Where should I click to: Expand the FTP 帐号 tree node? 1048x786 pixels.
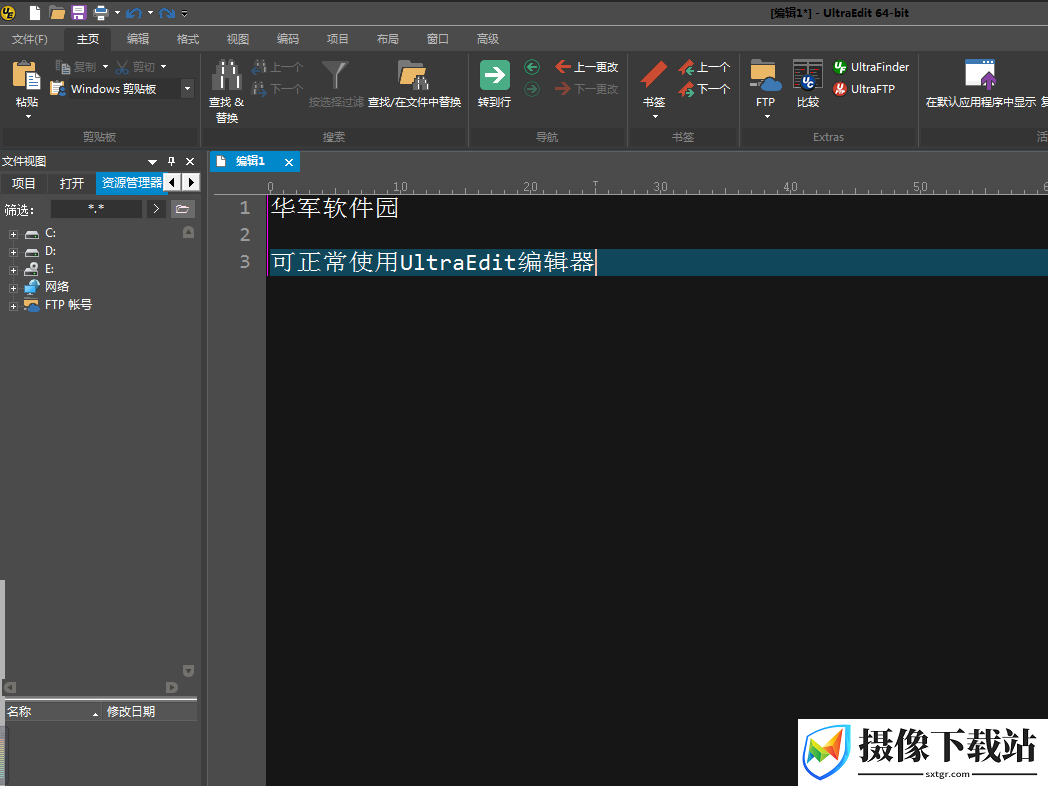coord(13,307)
